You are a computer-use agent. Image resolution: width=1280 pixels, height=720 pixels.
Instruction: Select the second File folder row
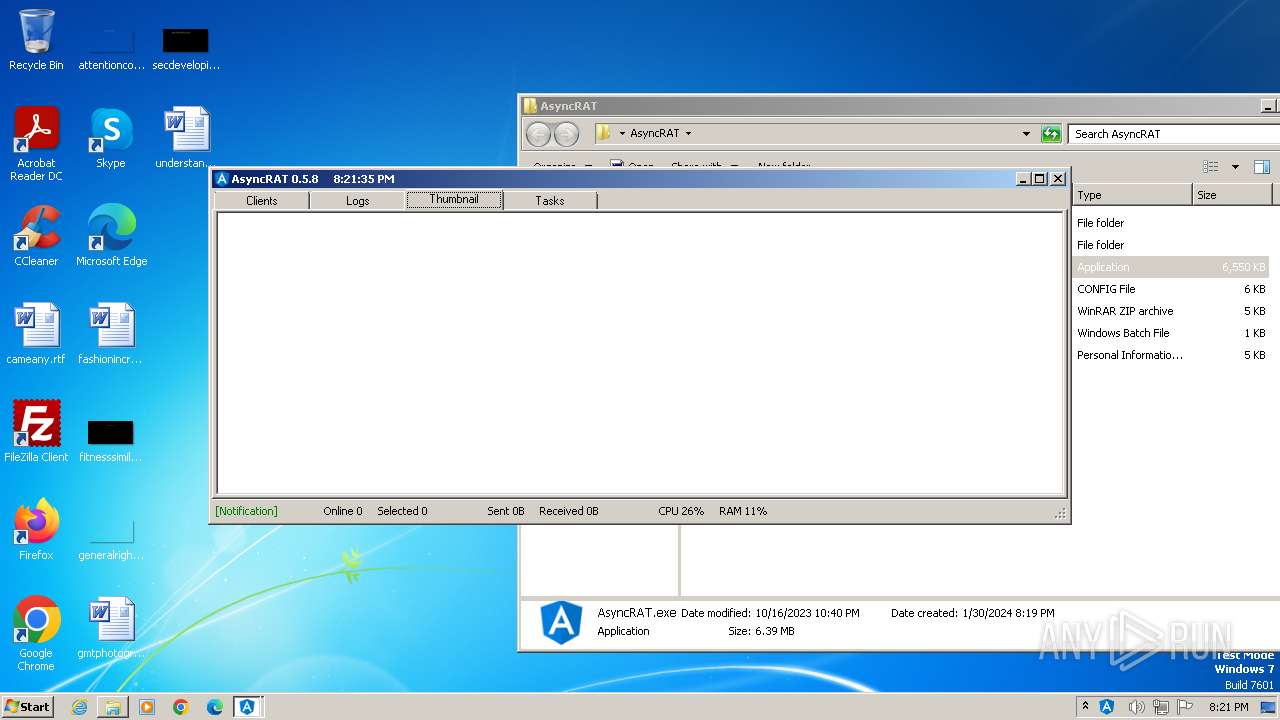1171,245
